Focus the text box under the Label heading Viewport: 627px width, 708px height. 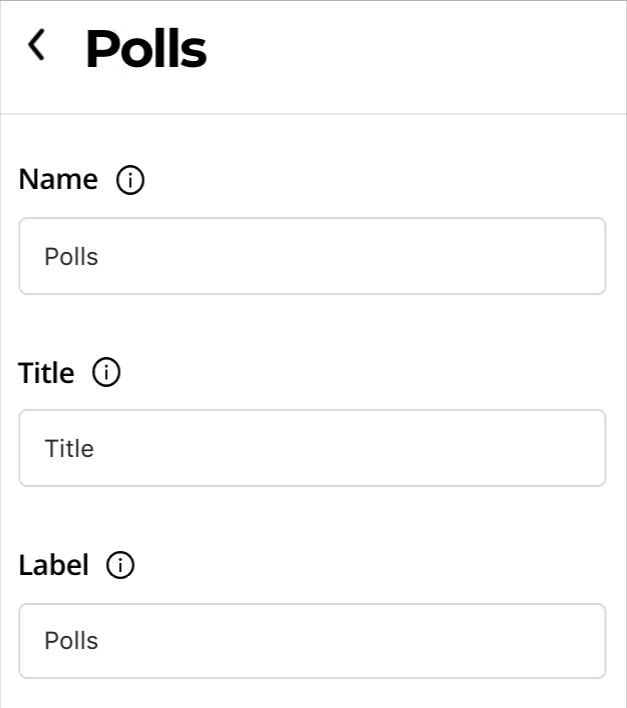(312, 640)
